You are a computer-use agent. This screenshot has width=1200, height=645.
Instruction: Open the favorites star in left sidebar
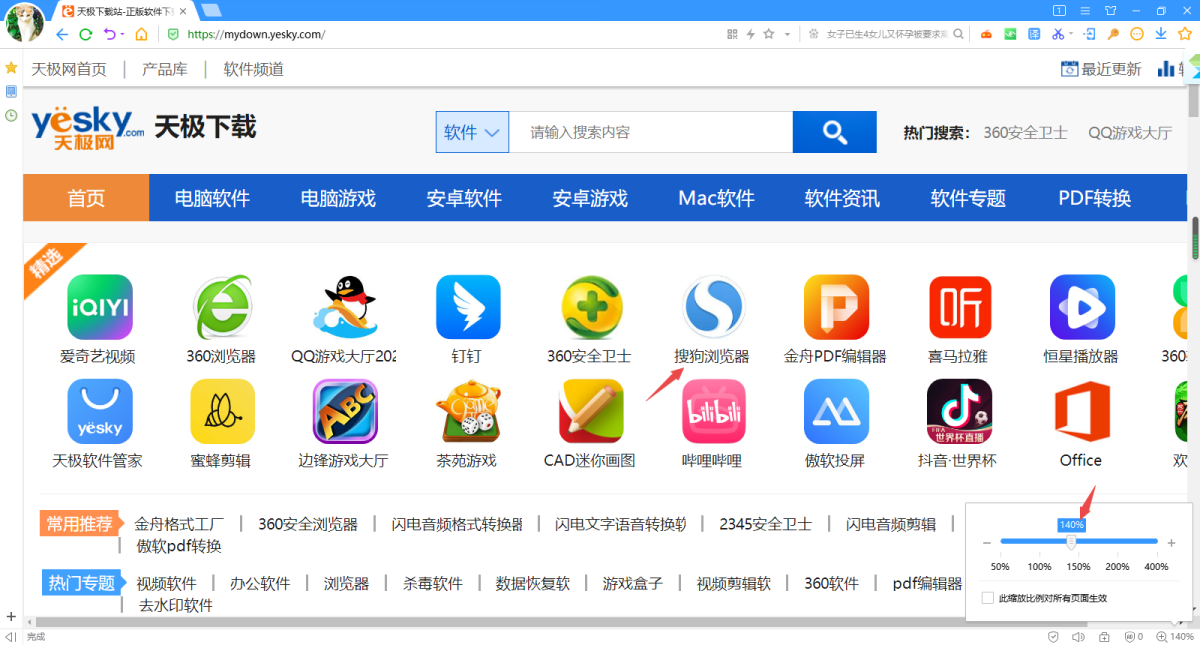pyautogui.click(x=11, y=68)
